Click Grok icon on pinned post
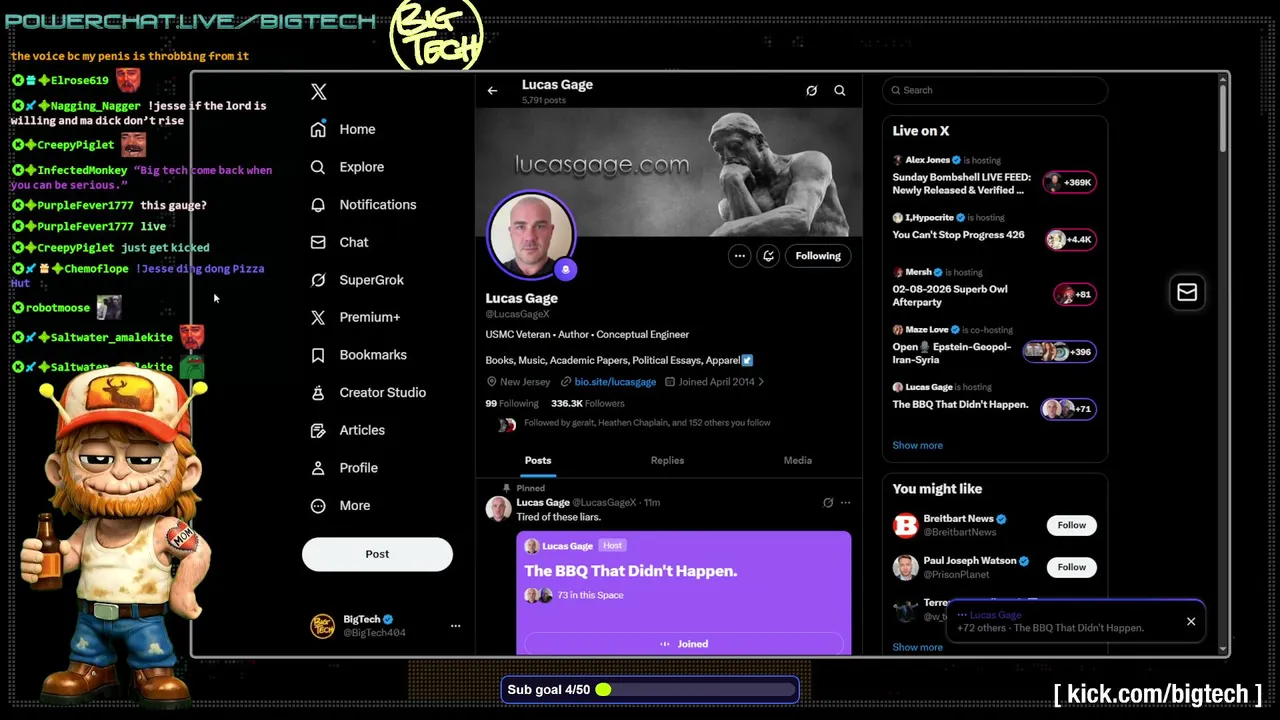This screenshot has width=1280, height=720. [x=828, y=503]
